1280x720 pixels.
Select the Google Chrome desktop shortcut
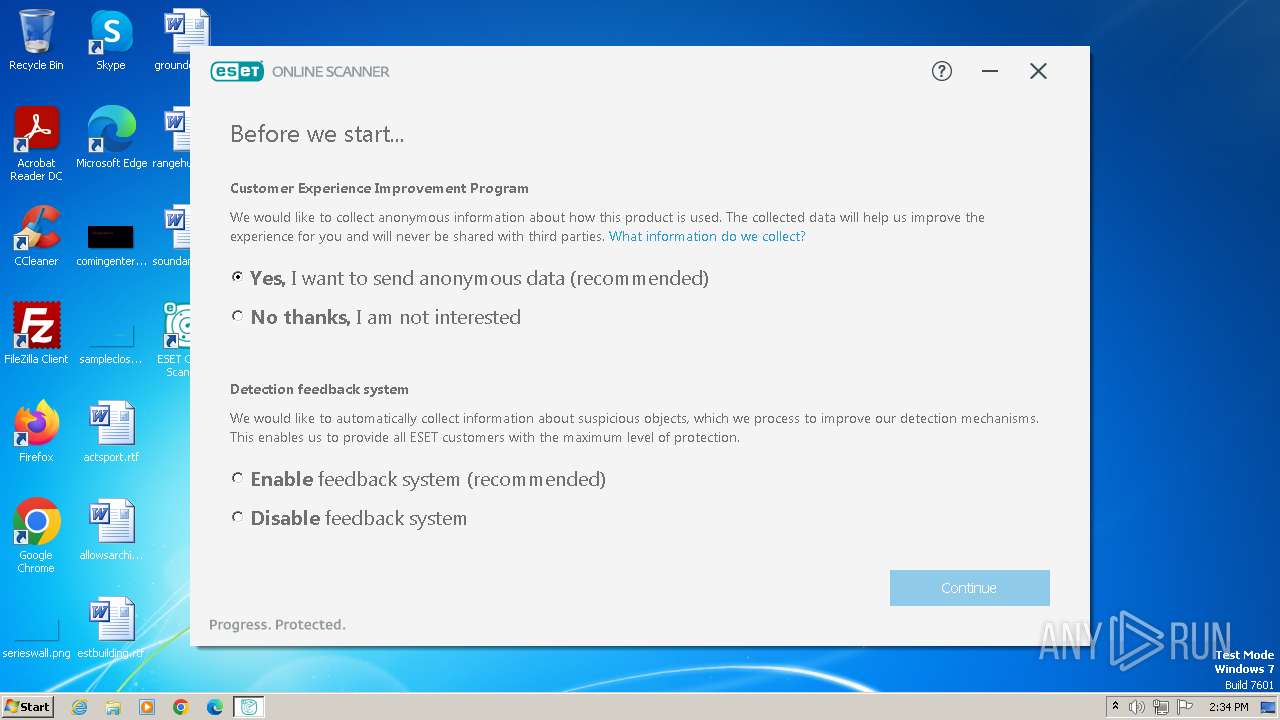click(36, 536)
